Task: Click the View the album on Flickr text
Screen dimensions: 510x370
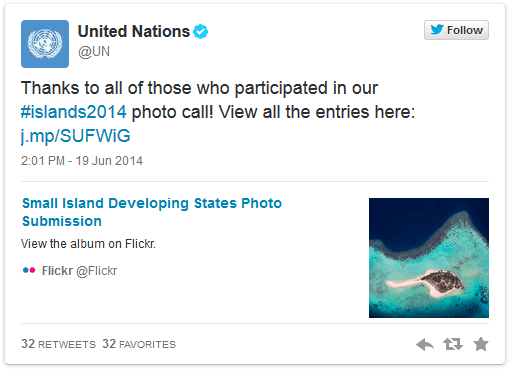Action: (88, 244)
